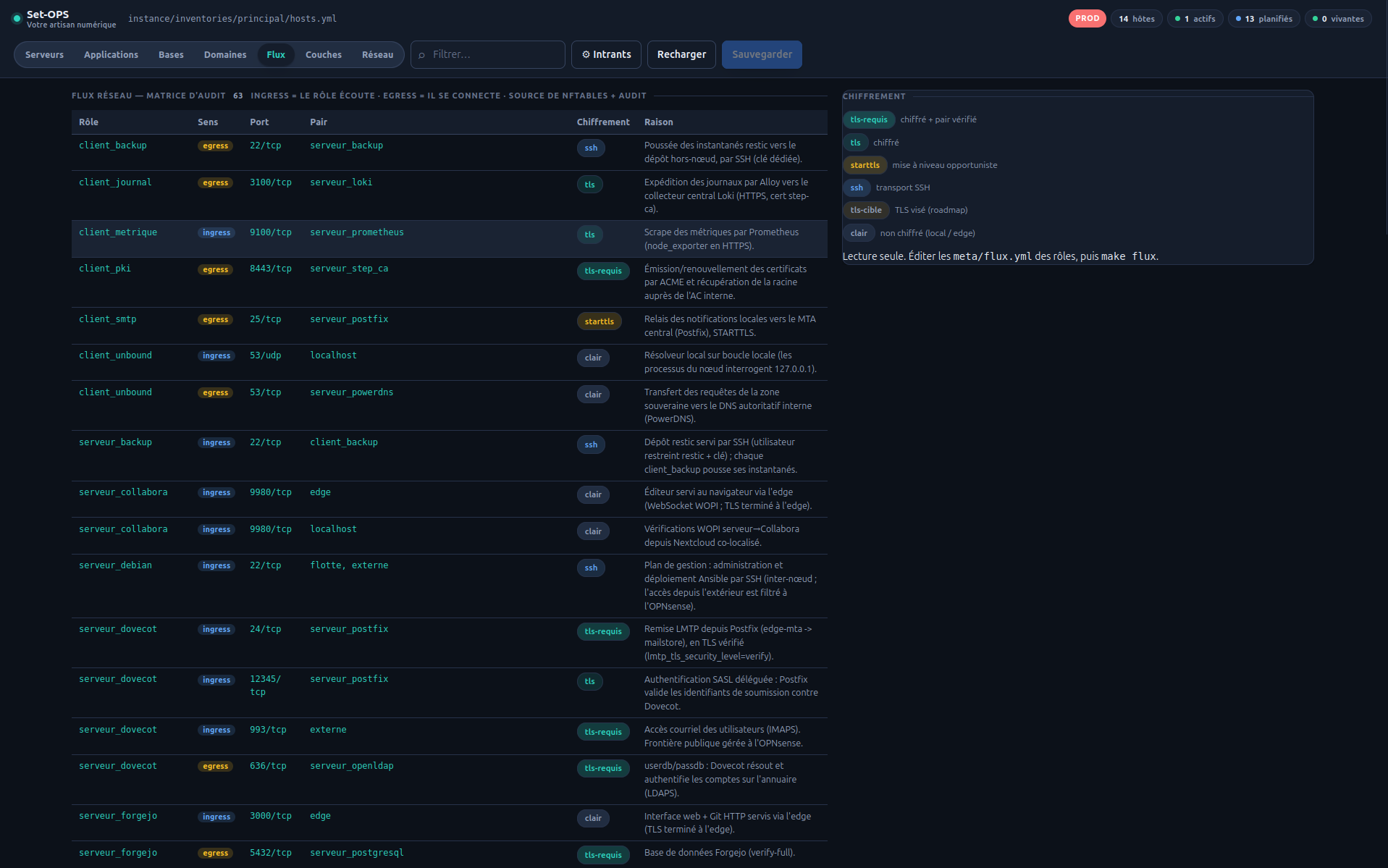Click the search magnifier icon in filter
Screen dimensions: 1388x868
[x=422, y=55]
